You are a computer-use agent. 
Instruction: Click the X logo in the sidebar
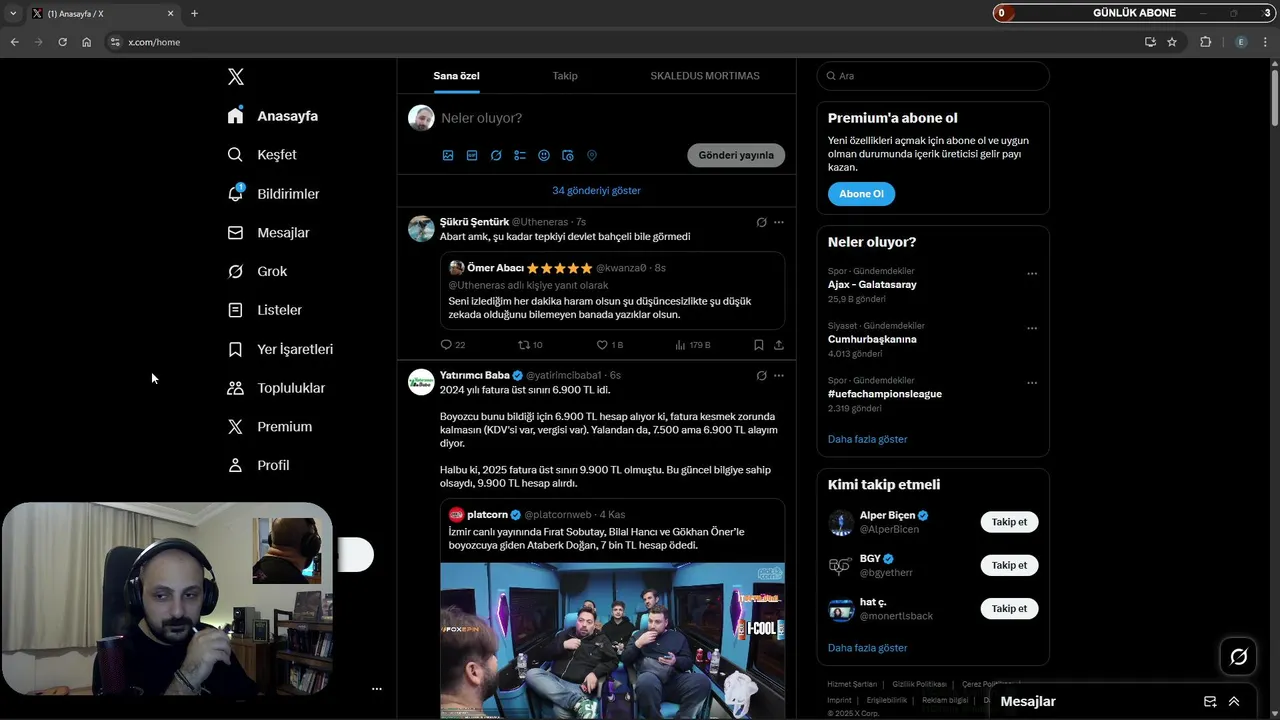click(x=236, y=77)
